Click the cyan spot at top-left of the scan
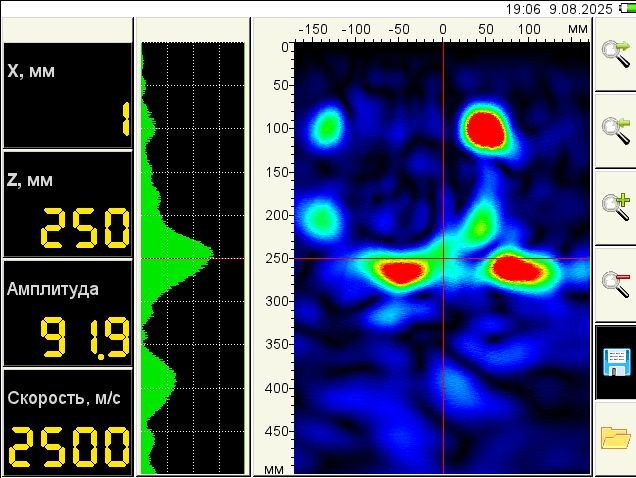The image size is (636, 478). click(326, 127)
